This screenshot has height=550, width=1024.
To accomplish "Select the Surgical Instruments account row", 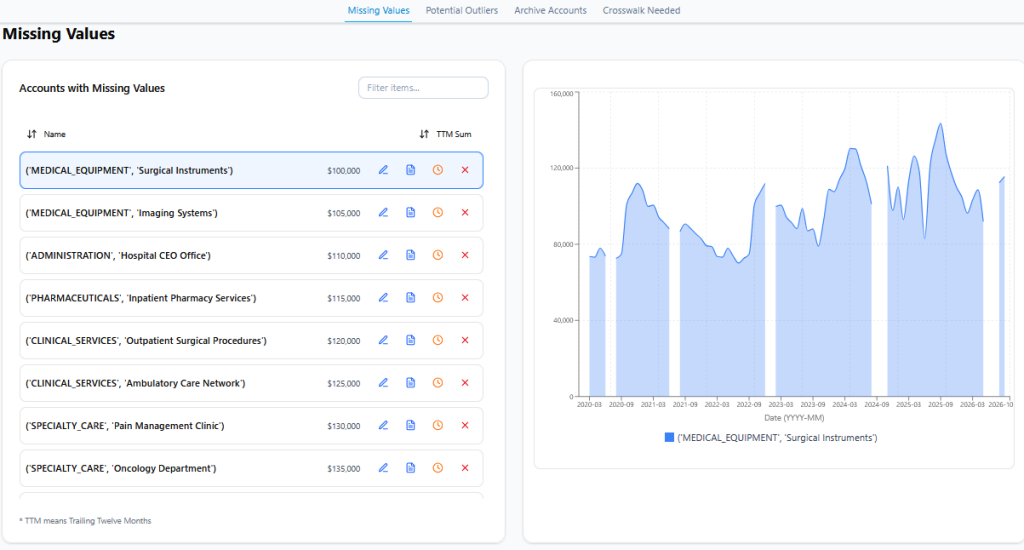I will 251,170.
